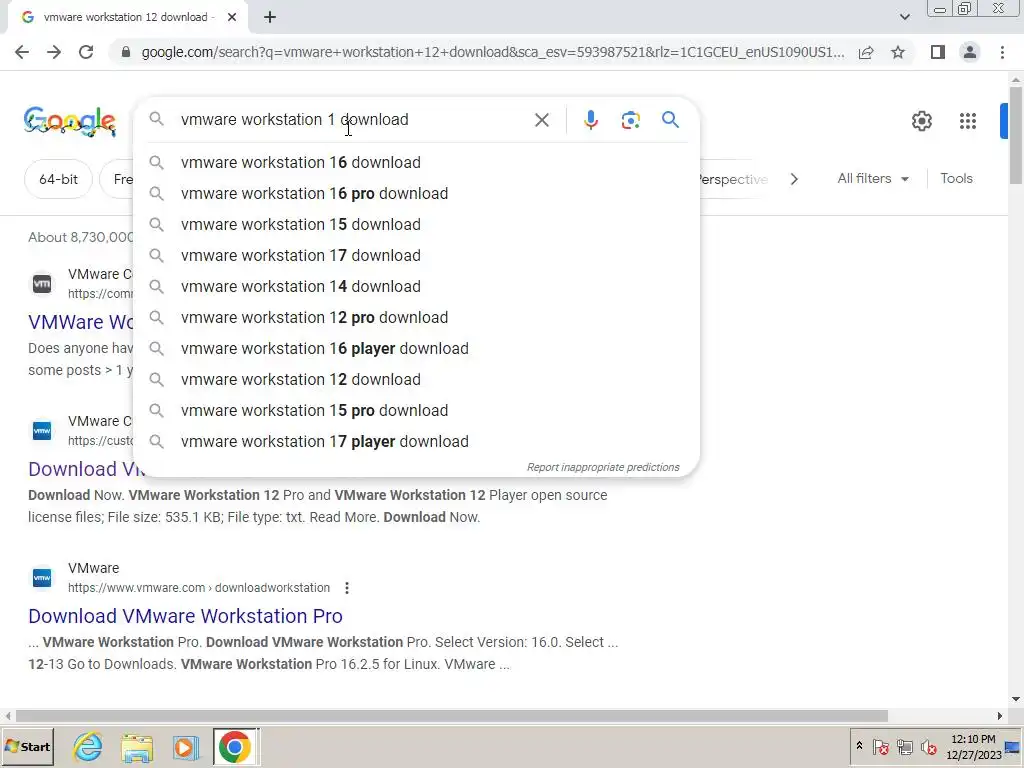Open the tab search dropdown arrow
Screen dimensions: 1024x768
(904, 17)
